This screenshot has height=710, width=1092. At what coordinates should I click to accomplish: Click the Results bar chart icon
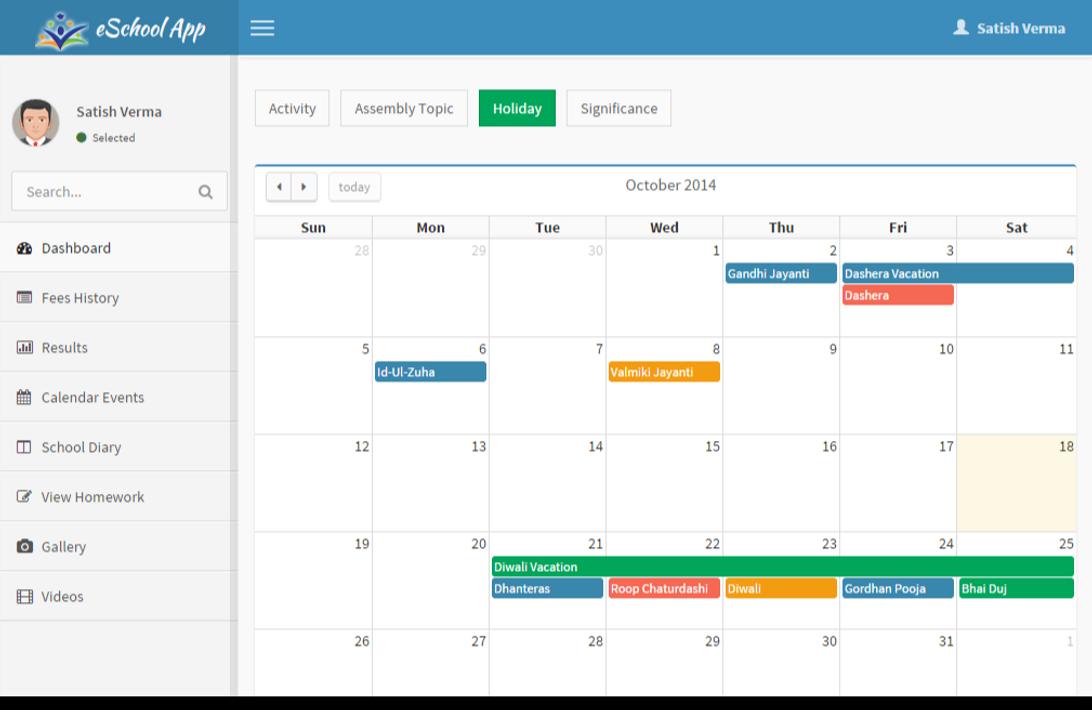click(x=24, y=347)
